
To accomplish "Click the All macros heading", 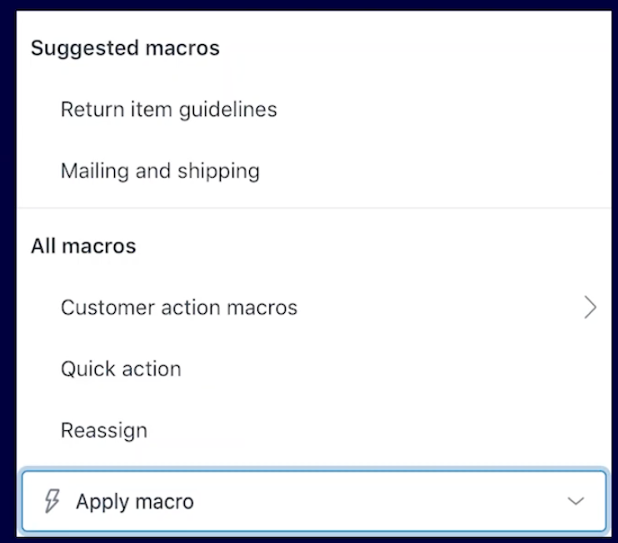I will [x=84, y=246].
